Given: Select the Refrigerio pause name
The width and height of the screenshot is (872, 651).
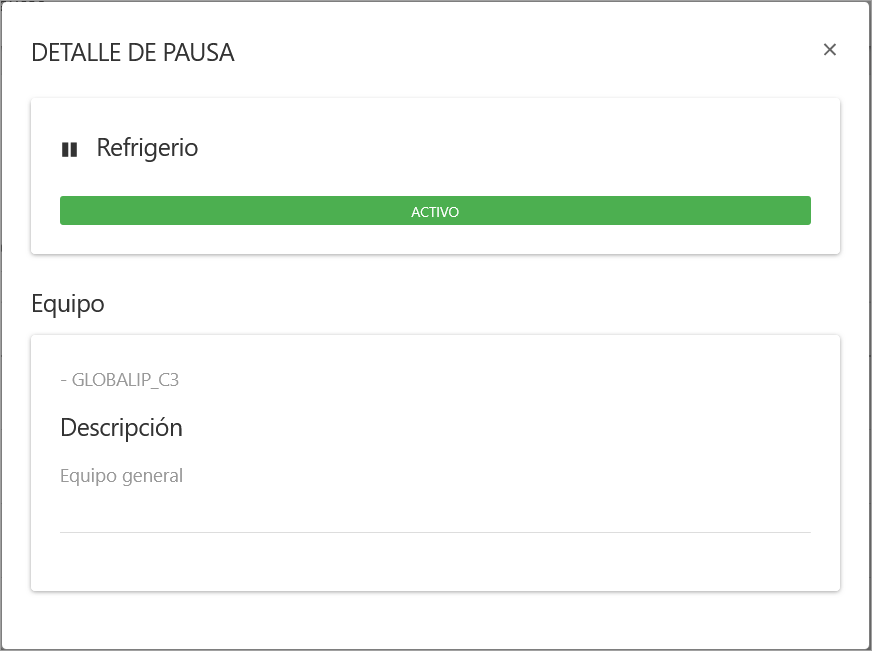Looking at the screenshot, I should coord(147,148).
